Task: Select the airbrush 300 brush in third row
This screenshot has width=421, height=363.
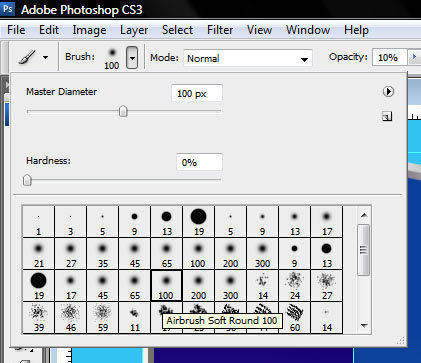Action: coord(231,286)
